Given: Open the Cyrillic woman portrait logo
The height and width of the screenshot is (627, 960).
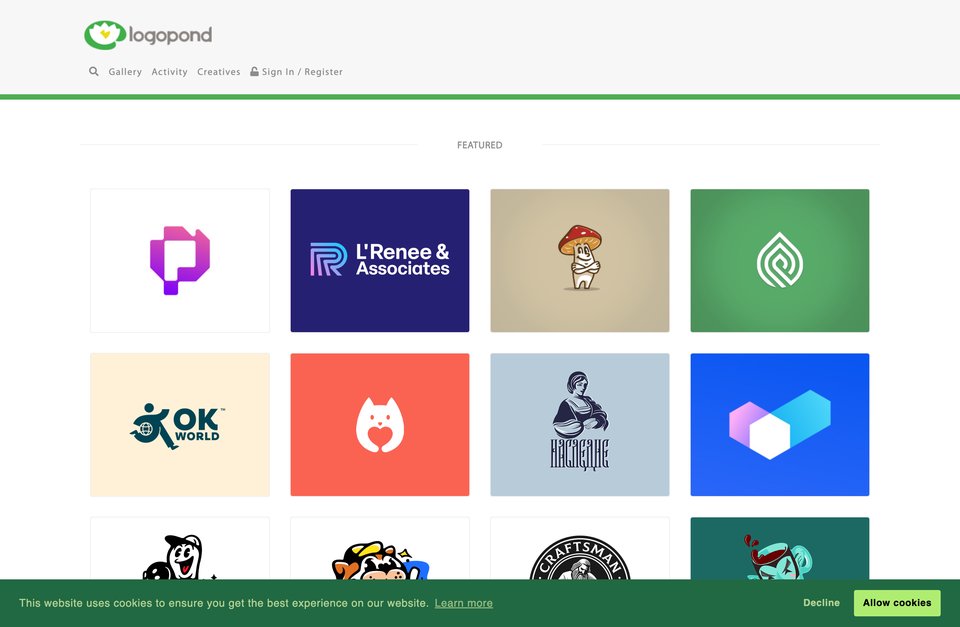Looking at the screenshot, I should click(x=580, y=425).
